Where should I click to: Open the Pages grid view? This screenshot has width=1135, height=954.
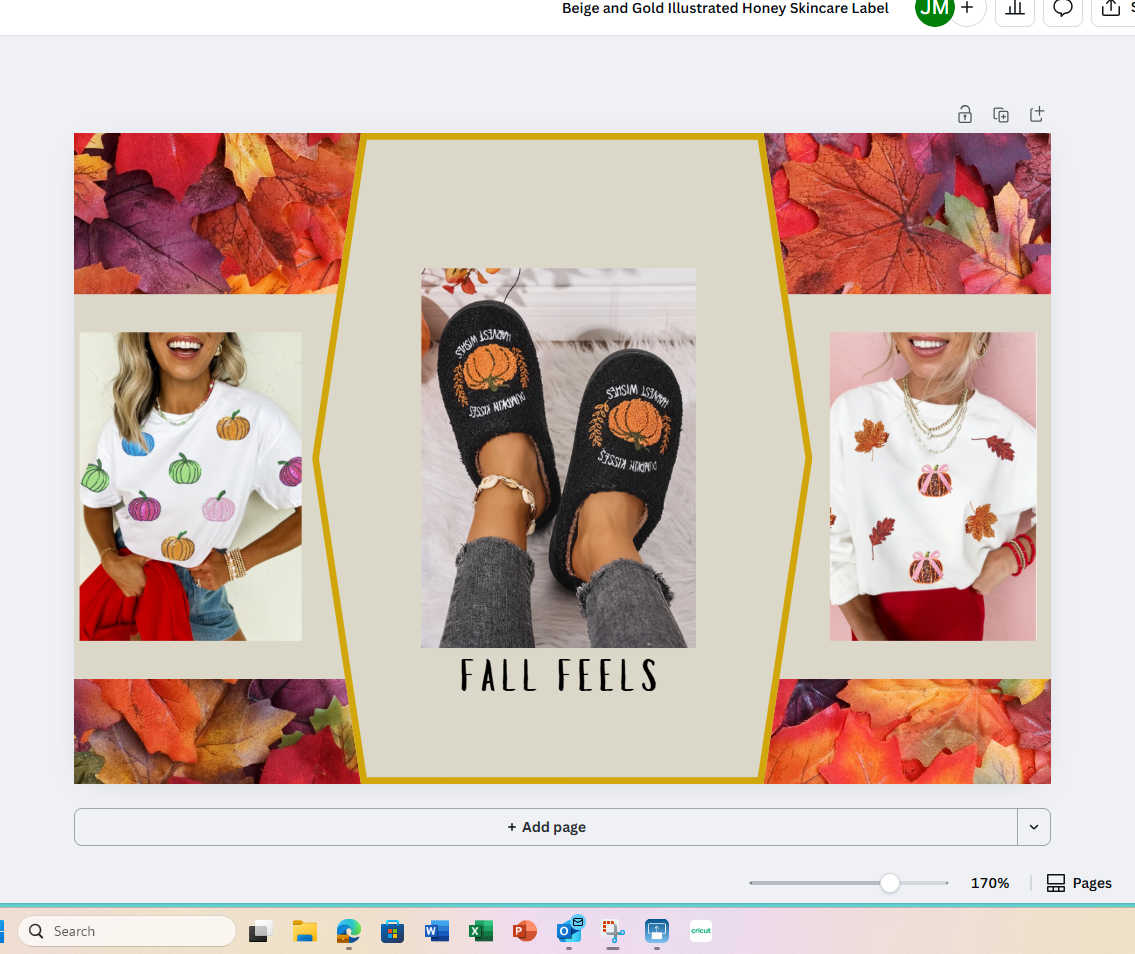click(x=1079, y=883)
